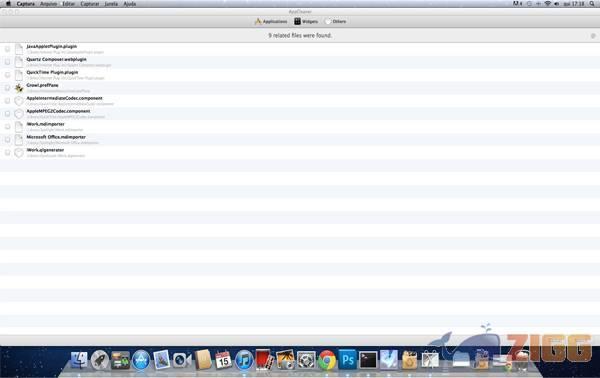Open Spotlight search in menu bar
Screen dimensions: 600x378
coord(592,3)
